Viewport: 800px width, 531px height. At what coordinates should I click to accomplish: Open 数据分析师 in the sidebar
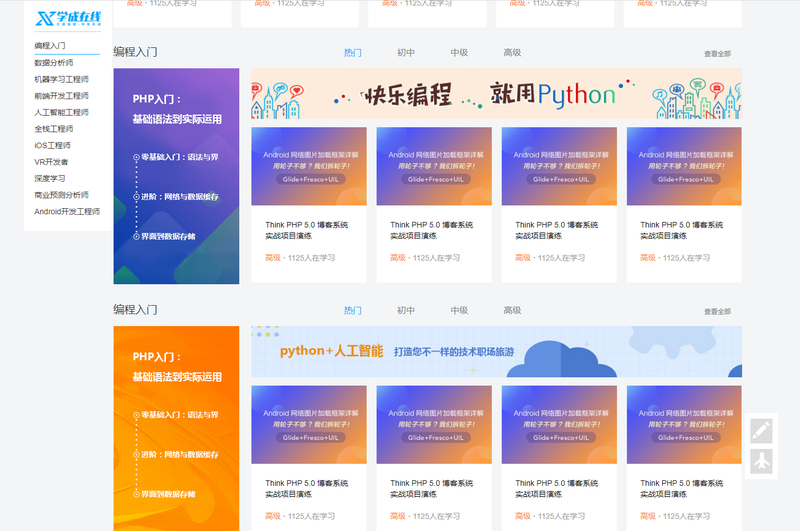(x=54, y=62)
